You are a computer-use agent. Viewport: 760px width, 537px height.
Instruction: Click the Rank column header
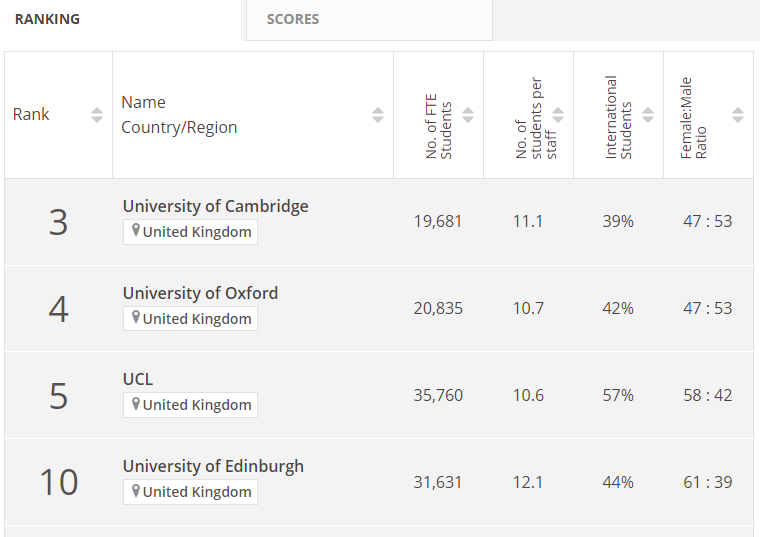[31, 115]
